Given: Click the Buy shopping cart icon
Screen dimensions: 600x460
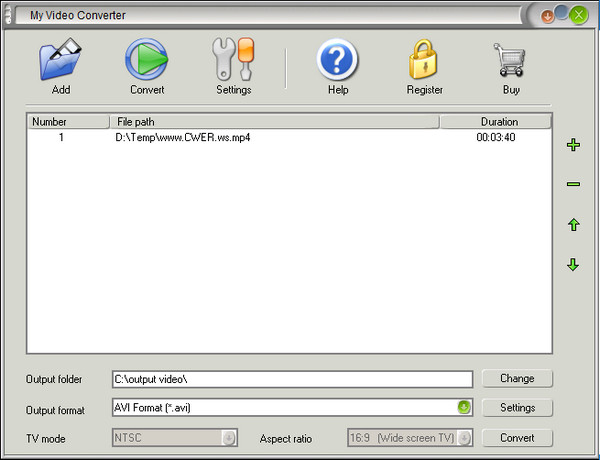Looking at the screenshot, I should (x=510, y=60).
